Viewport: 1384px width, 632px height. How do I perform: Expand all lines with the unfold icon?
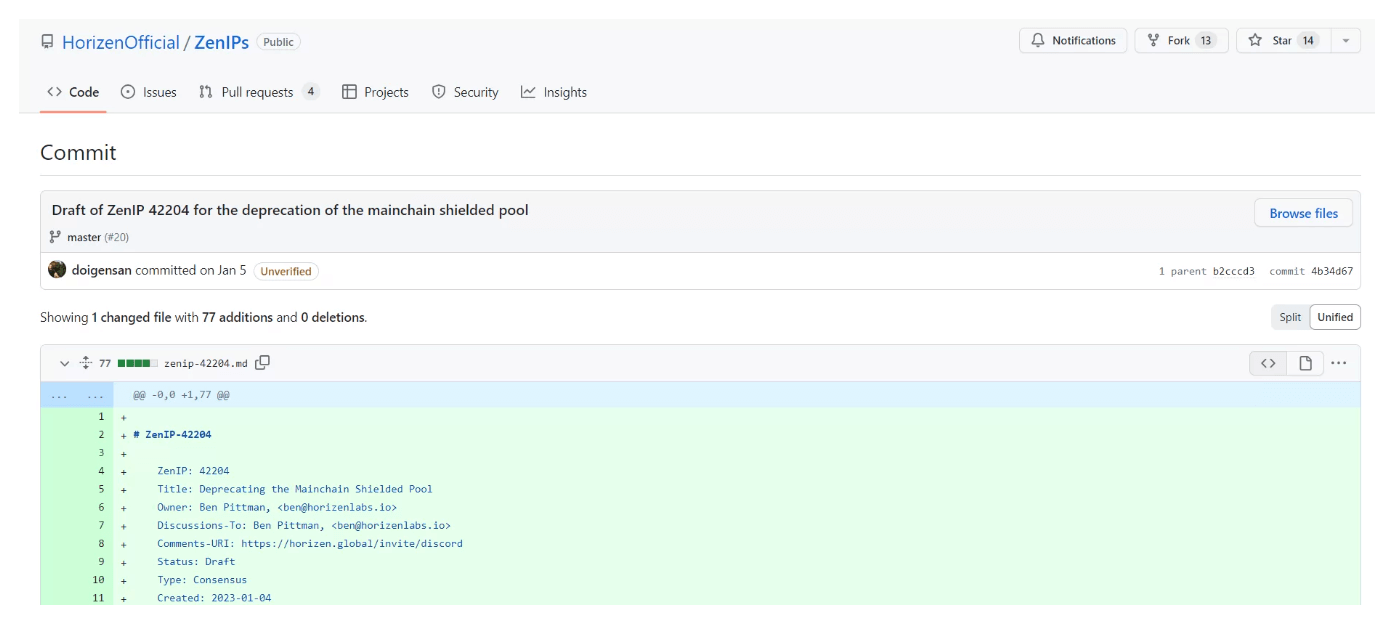tap(86, 363)
